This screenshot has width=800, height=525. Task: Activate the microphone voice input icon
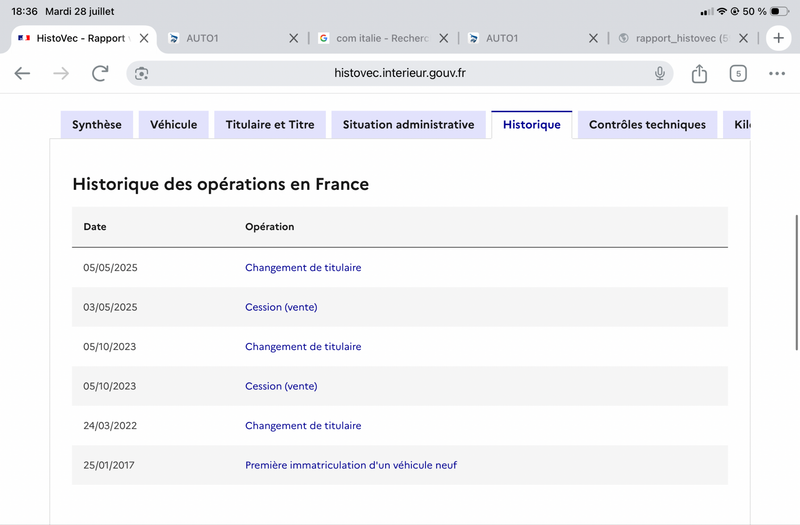660,73
